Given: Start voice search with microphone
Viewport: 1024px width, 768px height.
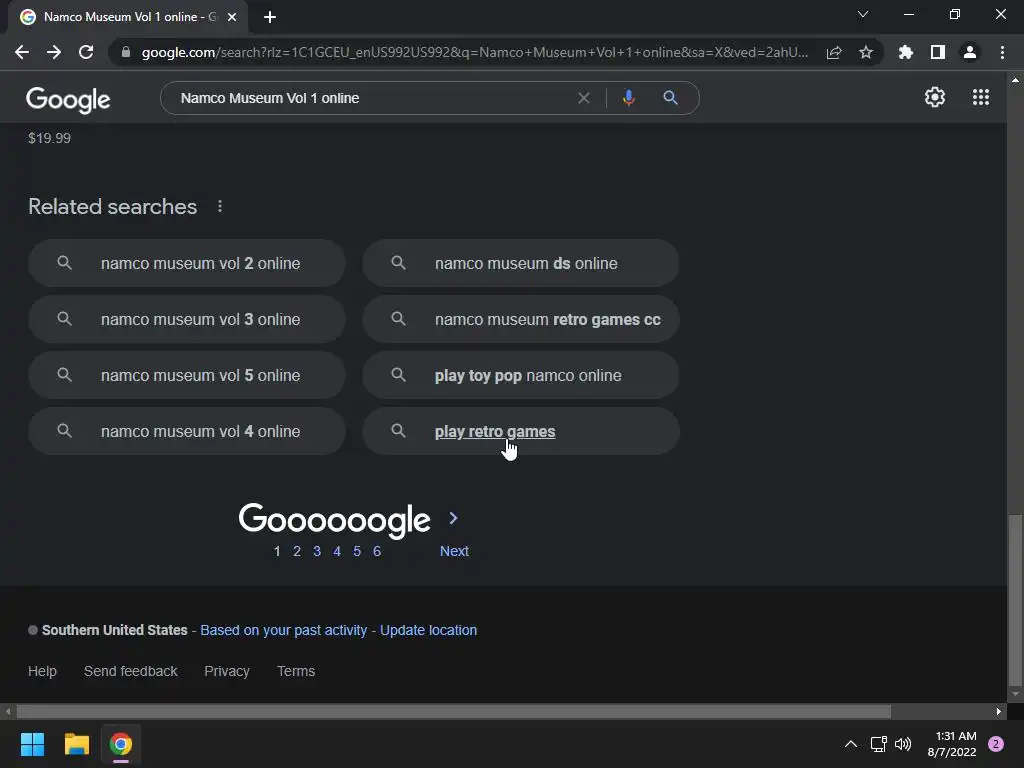Looking at the screenshot, I should pyautogui.click(x=628, y=98).
